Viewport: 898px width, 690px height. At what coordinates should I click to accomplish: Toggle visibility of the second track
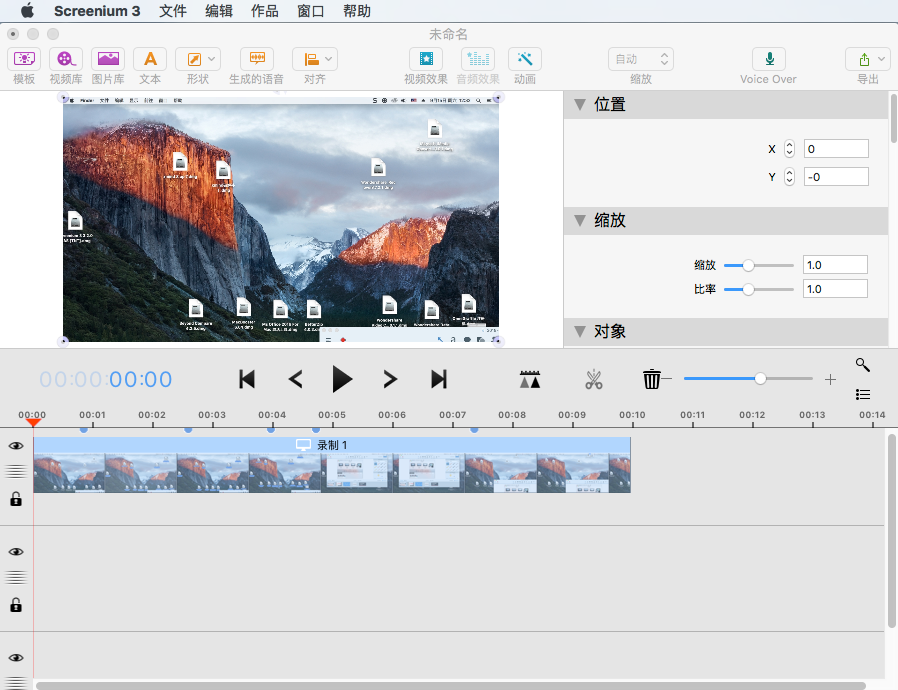click(16, 551)
